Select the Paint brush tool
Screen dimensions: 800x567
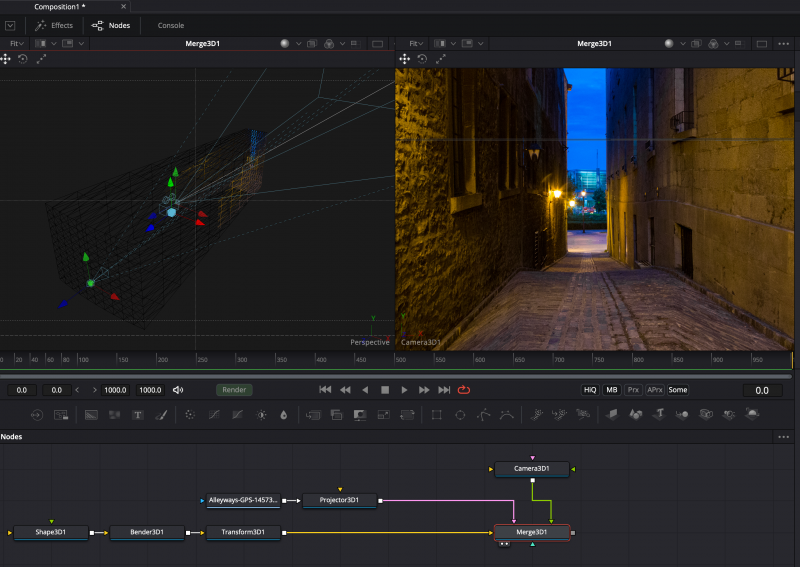[160, 414]
